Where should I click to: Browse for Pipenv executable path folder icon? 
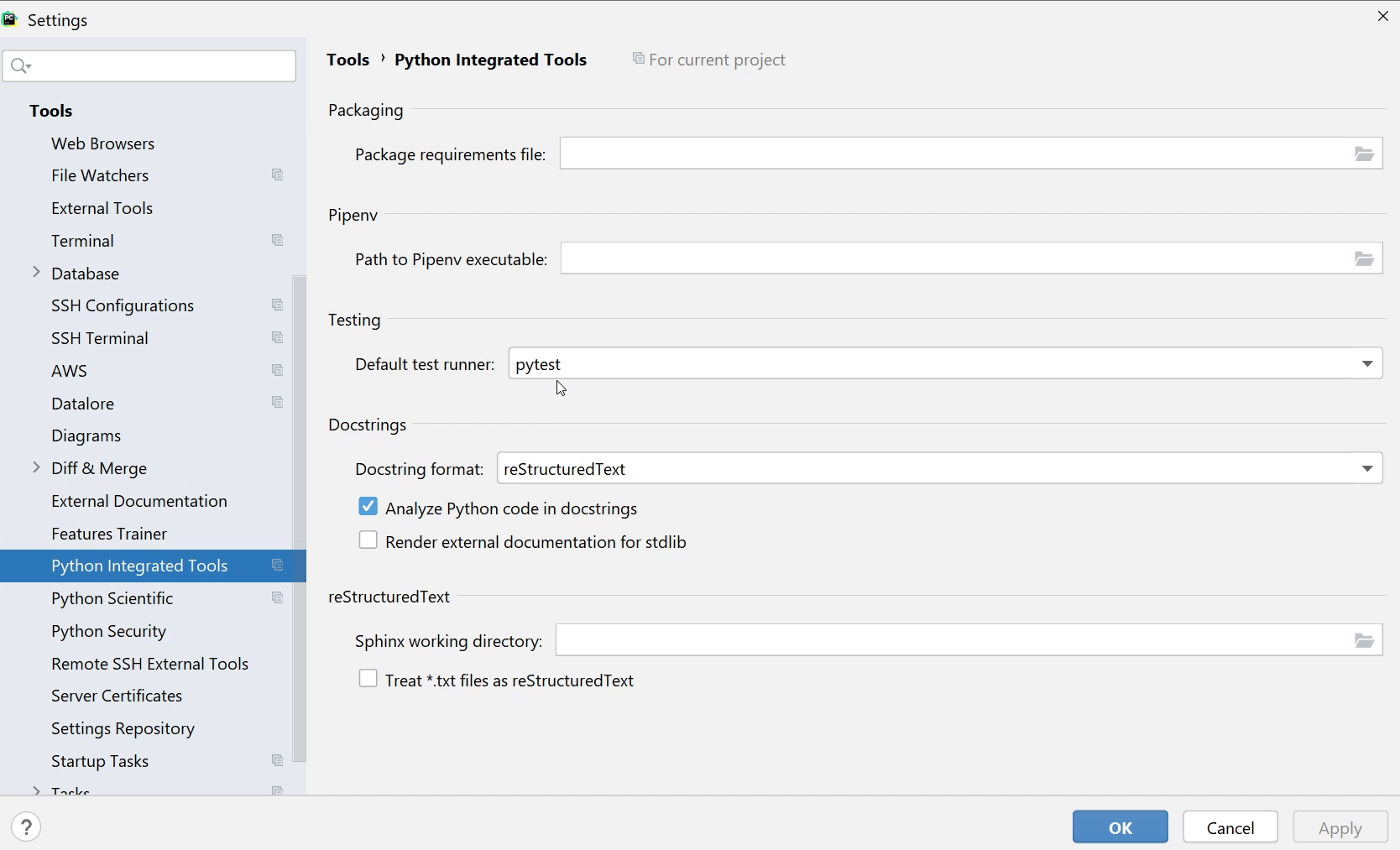coord(1364,259)
